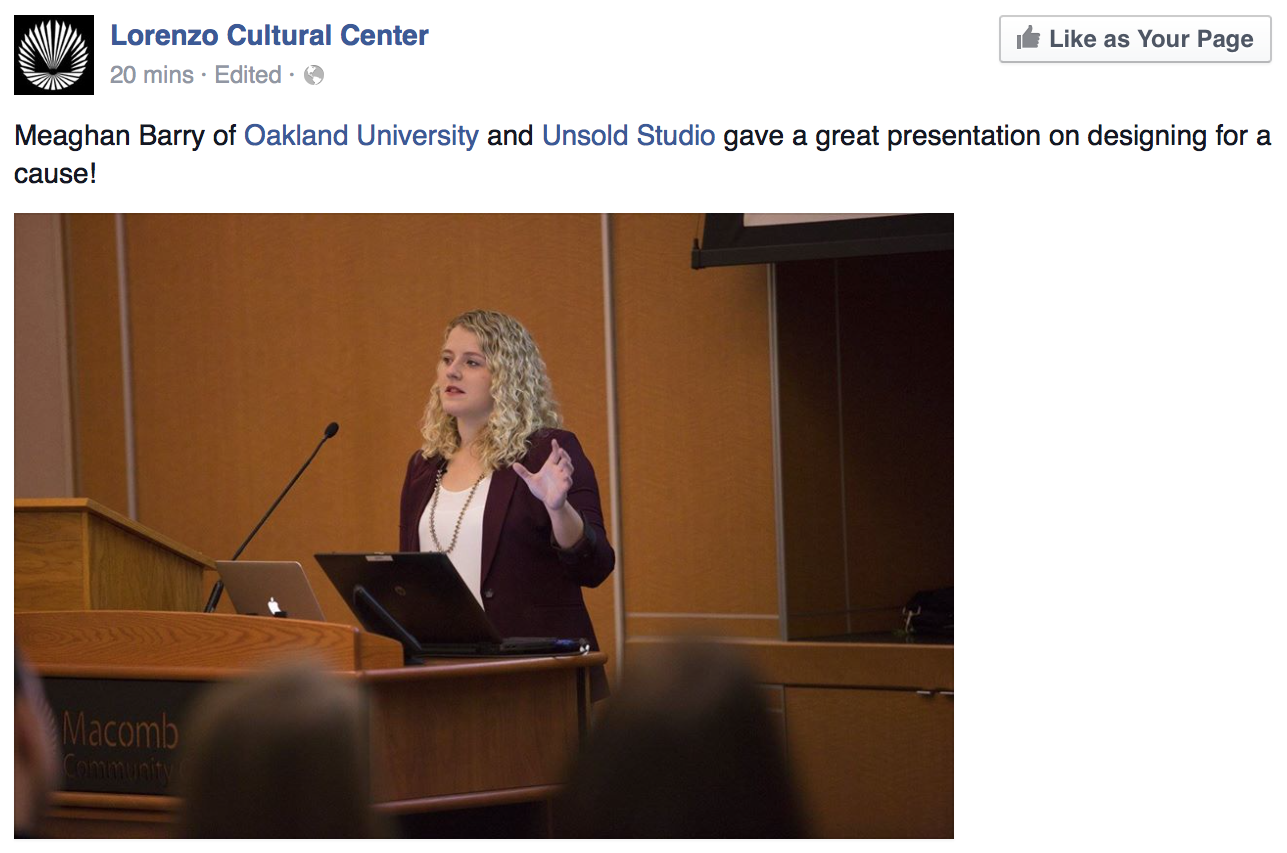Open the "Edited" edit history link
This screenshot has height=853, width=1287.
248,75
